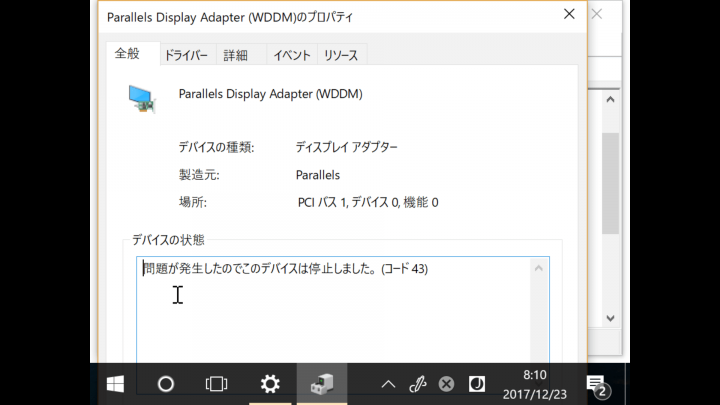Click the Parallels display adapter device icon
Viewport: 720px width, 405px height.
(x=141, y=98)
